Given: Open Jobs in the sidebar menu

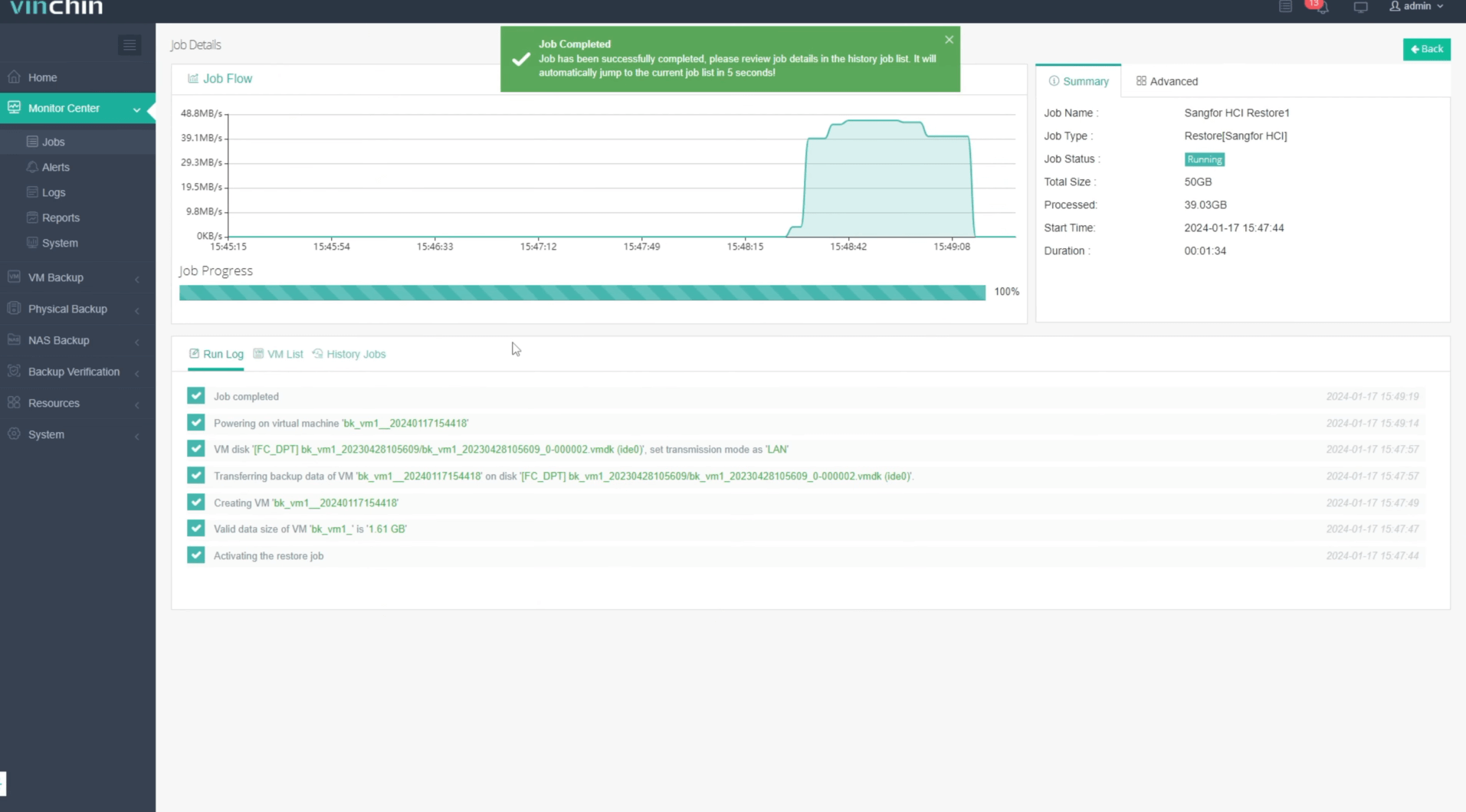Looking at the screenshot, I should (77, 142).
